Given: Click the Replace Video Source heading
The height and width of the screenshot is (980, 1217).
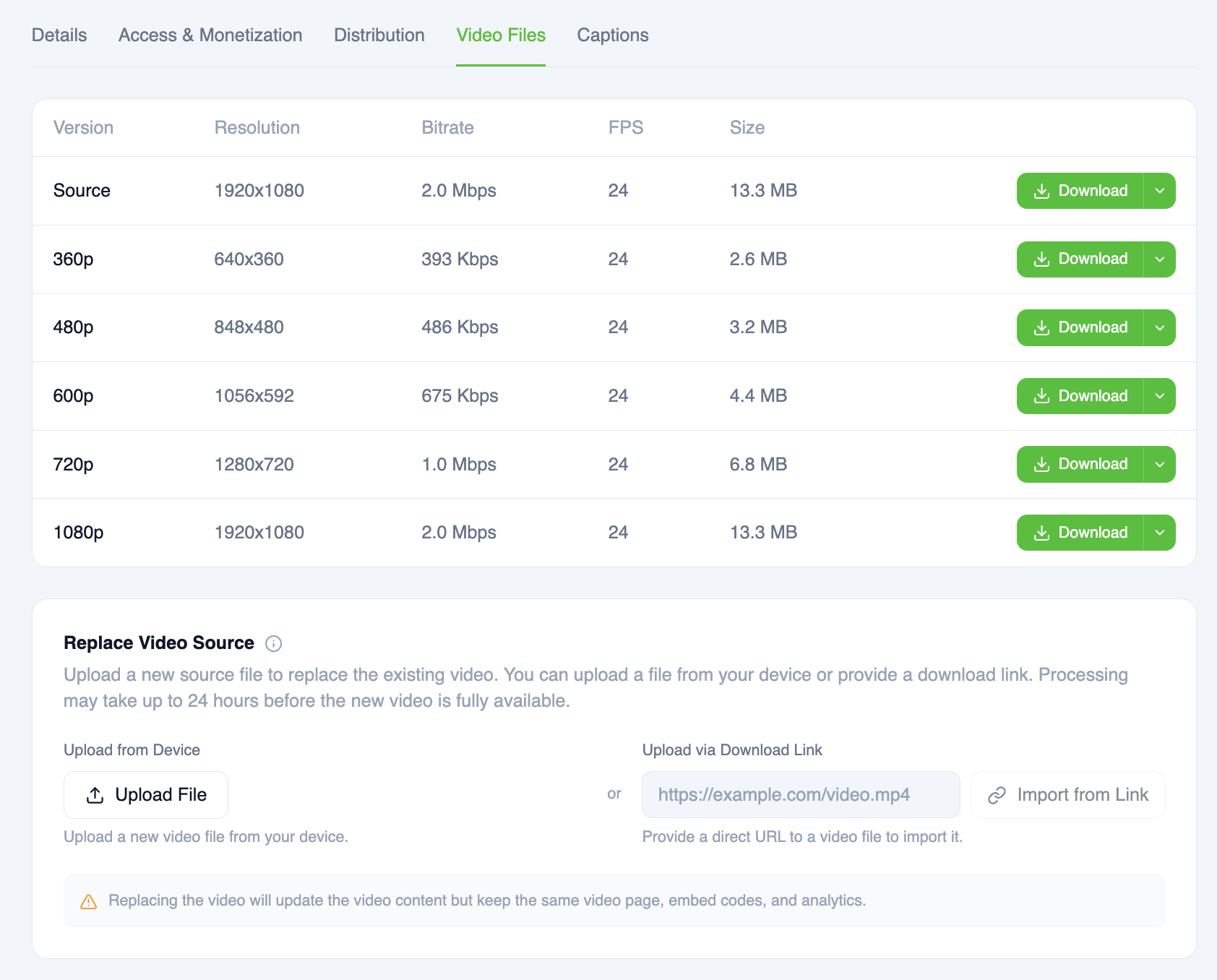Looking at the screenshot, I should [159, 643].
